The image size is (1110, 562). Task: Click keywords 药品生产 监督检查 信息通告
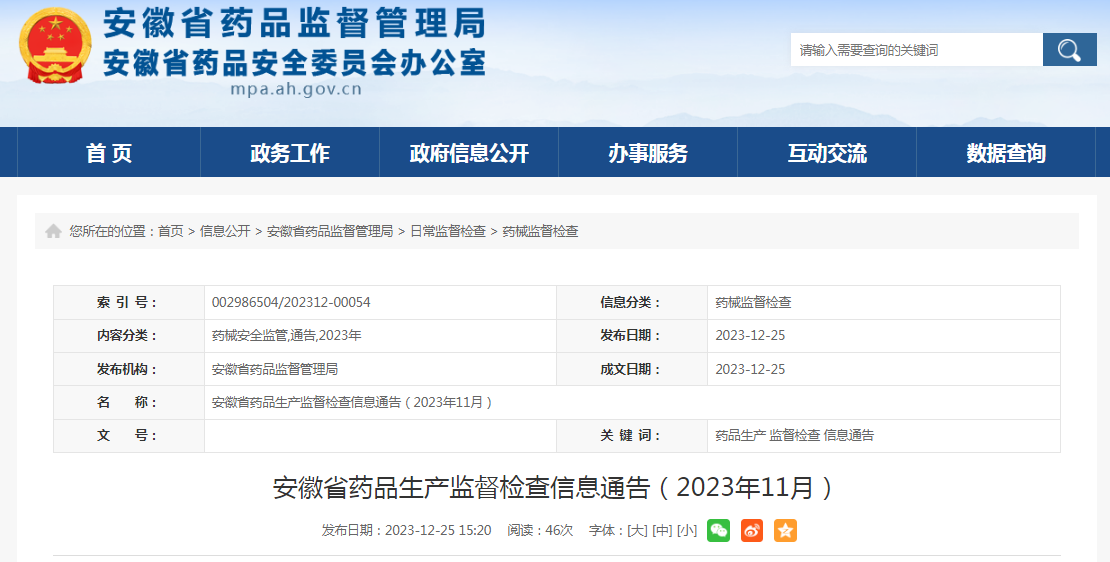[794, 435]
